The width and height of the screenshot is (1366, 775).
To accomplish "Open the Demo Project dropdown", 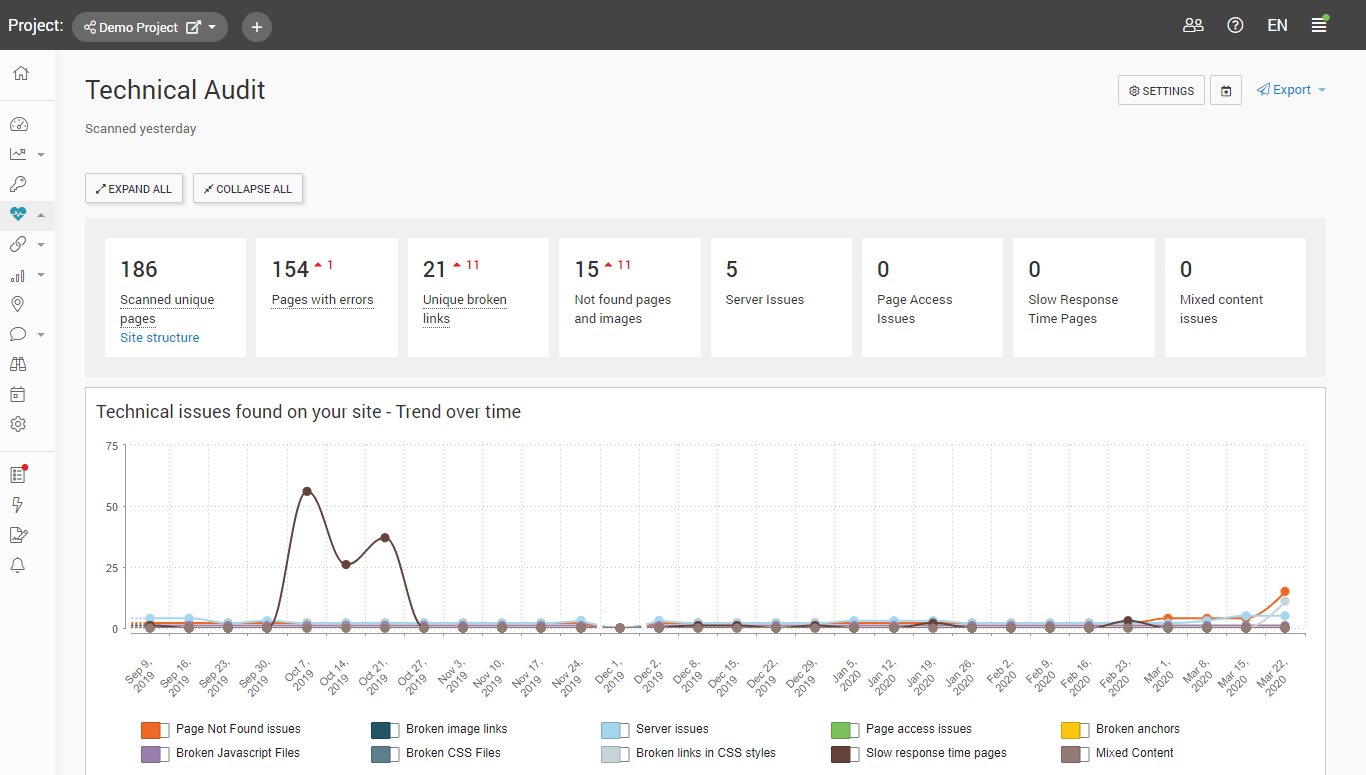I will 150,27.
